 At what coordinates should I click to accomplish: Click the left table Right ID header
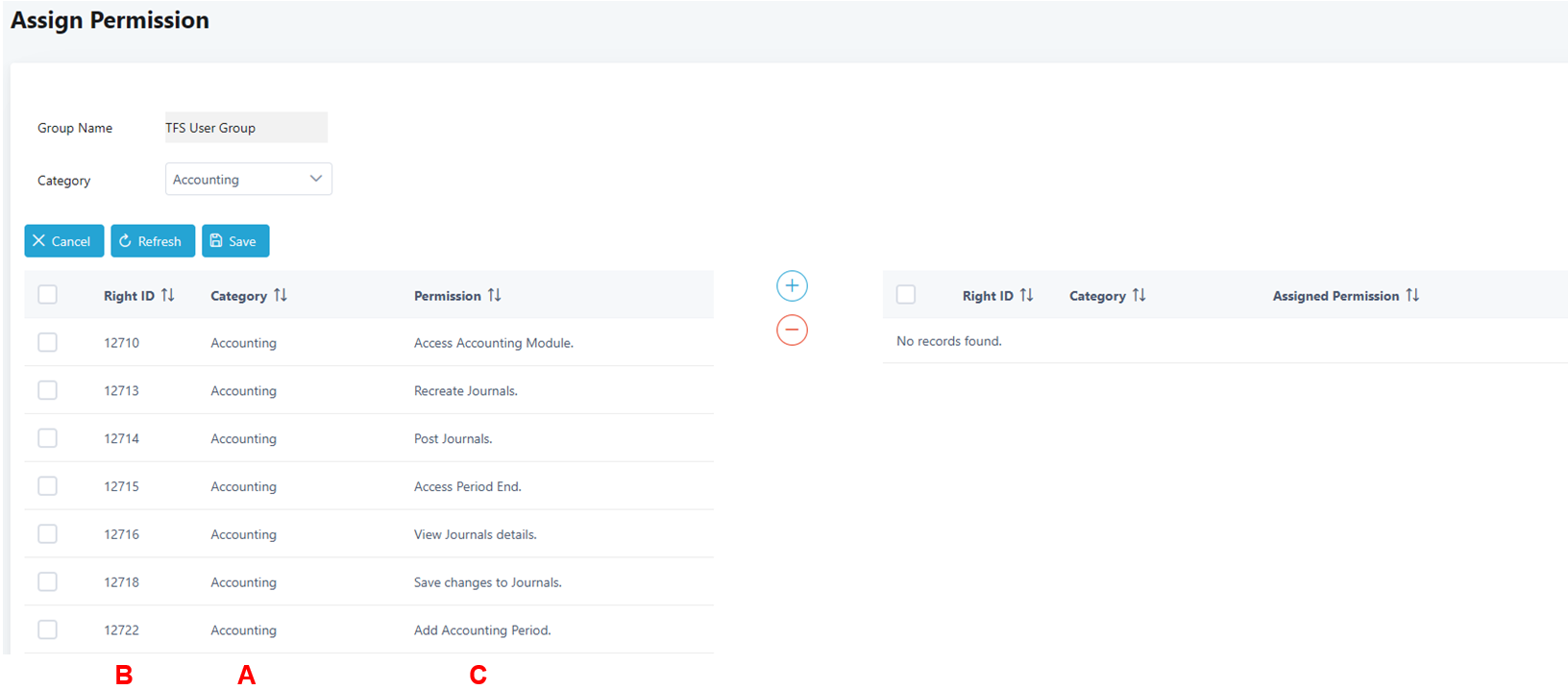click(129, 296)
